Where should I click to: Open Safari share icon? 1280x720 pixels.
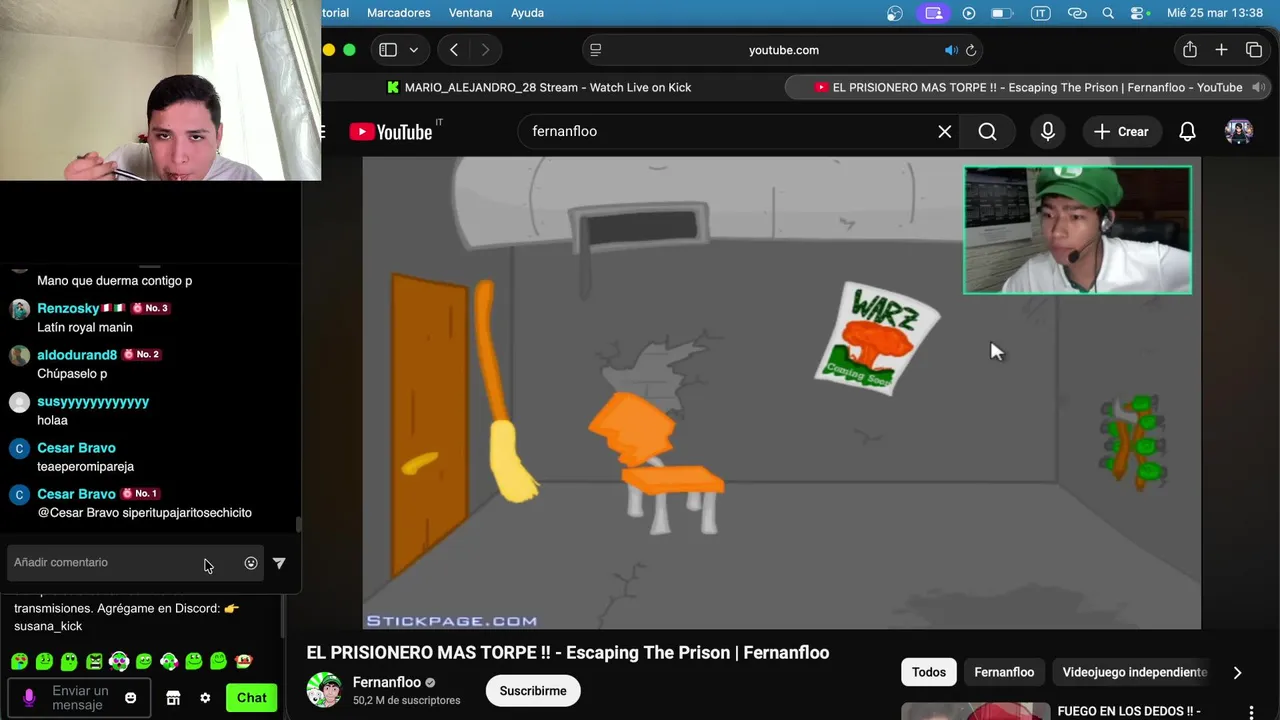click(1189, 50)
